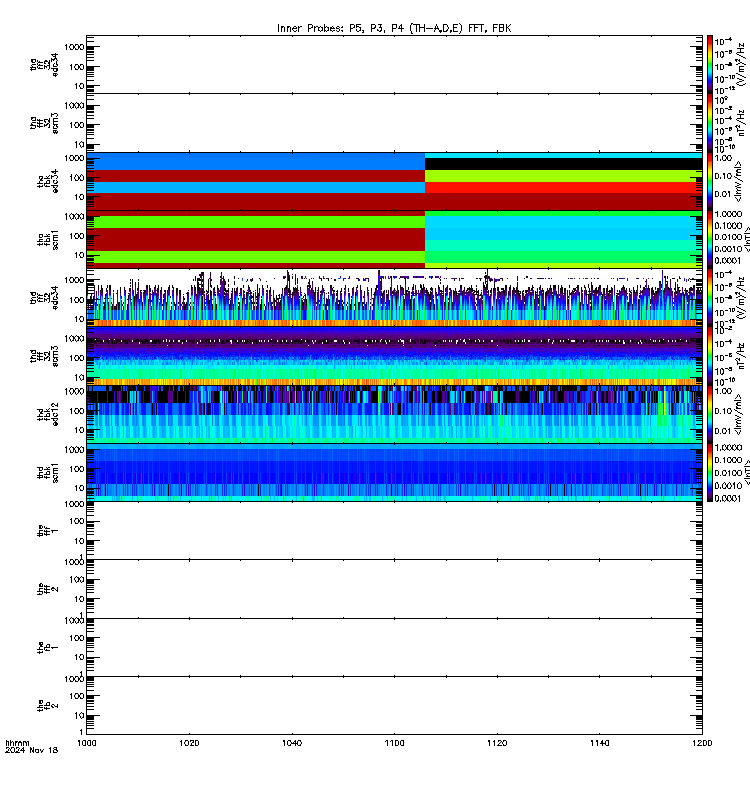
Task: Click the 1140 time axis label
Action: click(x=599, y=743)
